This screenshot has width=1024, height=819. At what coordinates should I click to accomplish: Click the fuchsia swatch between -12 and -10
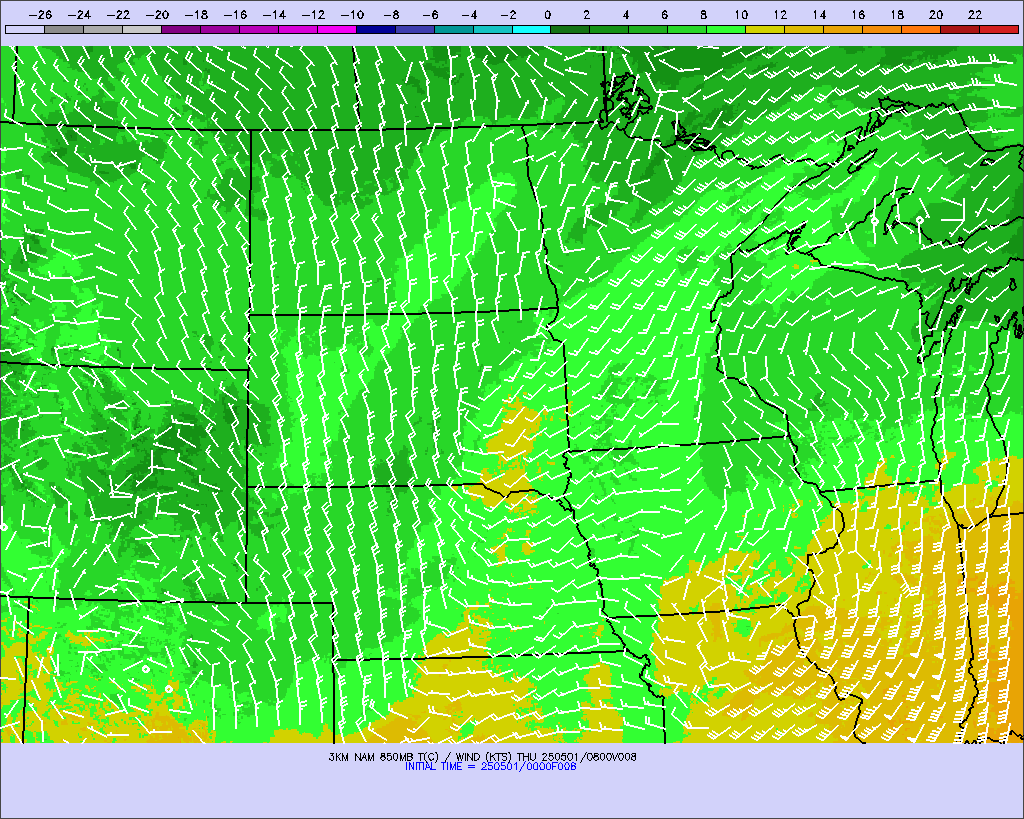(337, 29)
